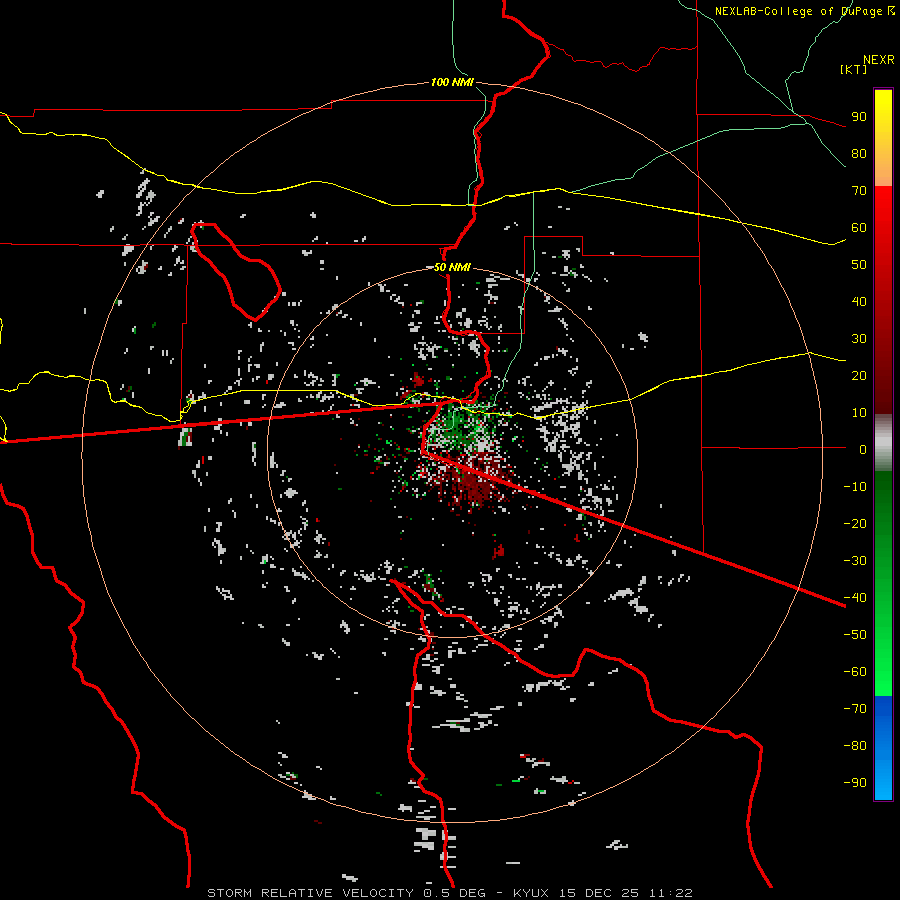900x900 pixels.
Task: Click the "KYUX 15 DEC 25 11:22" timestamp text
Action: tap(603, 893)
